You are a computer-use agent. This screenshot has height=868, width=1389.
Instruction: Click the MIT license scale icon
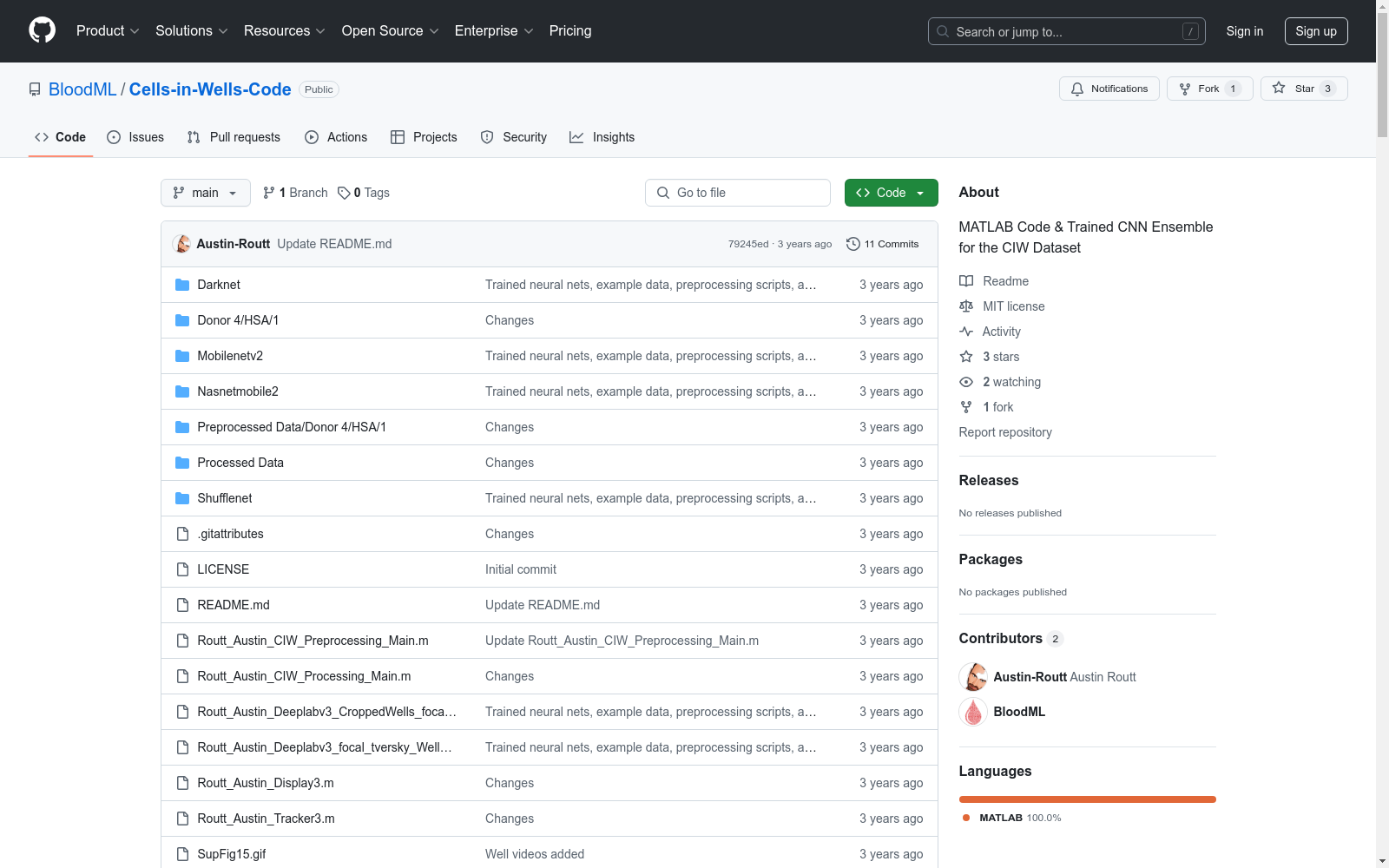(x=966, y=306)
